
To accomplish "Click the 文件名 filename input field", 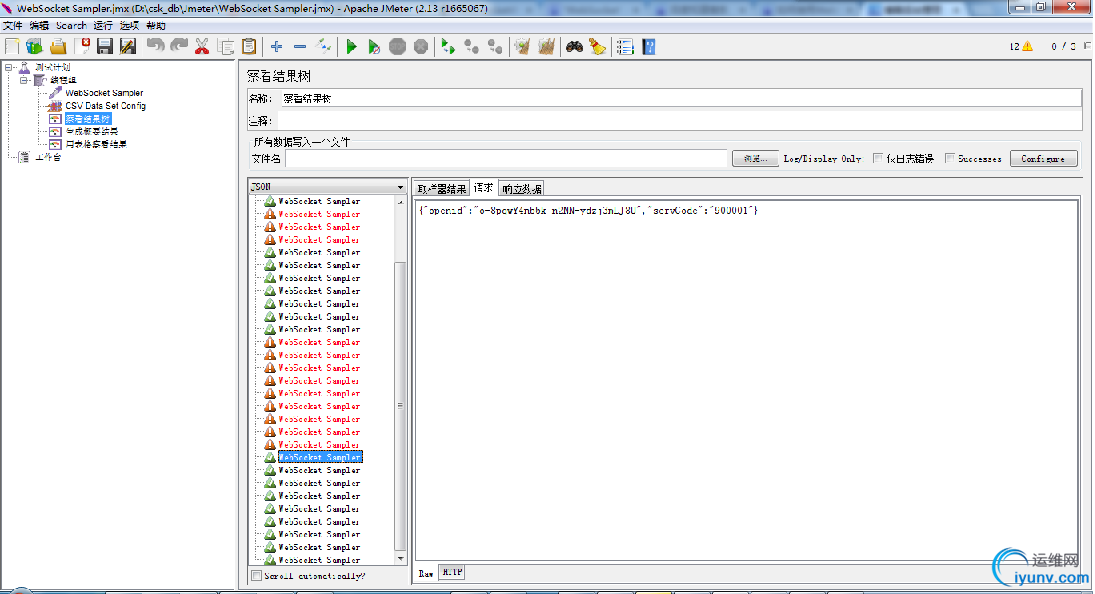I will (506, 158).
